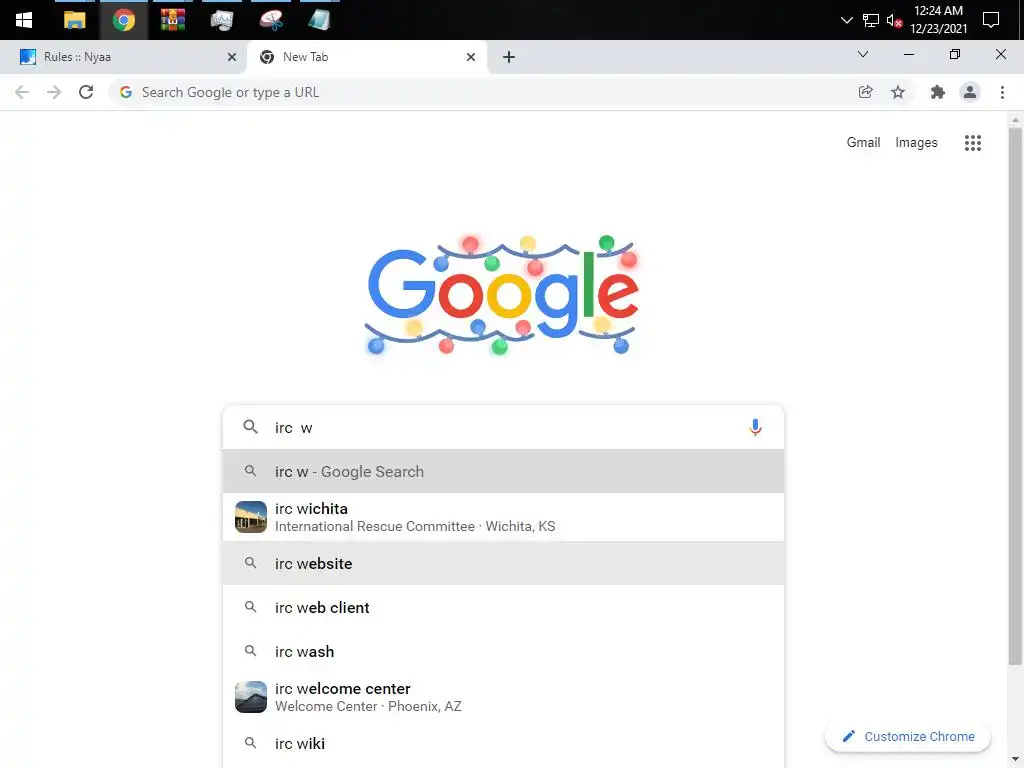
Task: Click the Chrome taskbar icon
Action: tap(123, 20)
